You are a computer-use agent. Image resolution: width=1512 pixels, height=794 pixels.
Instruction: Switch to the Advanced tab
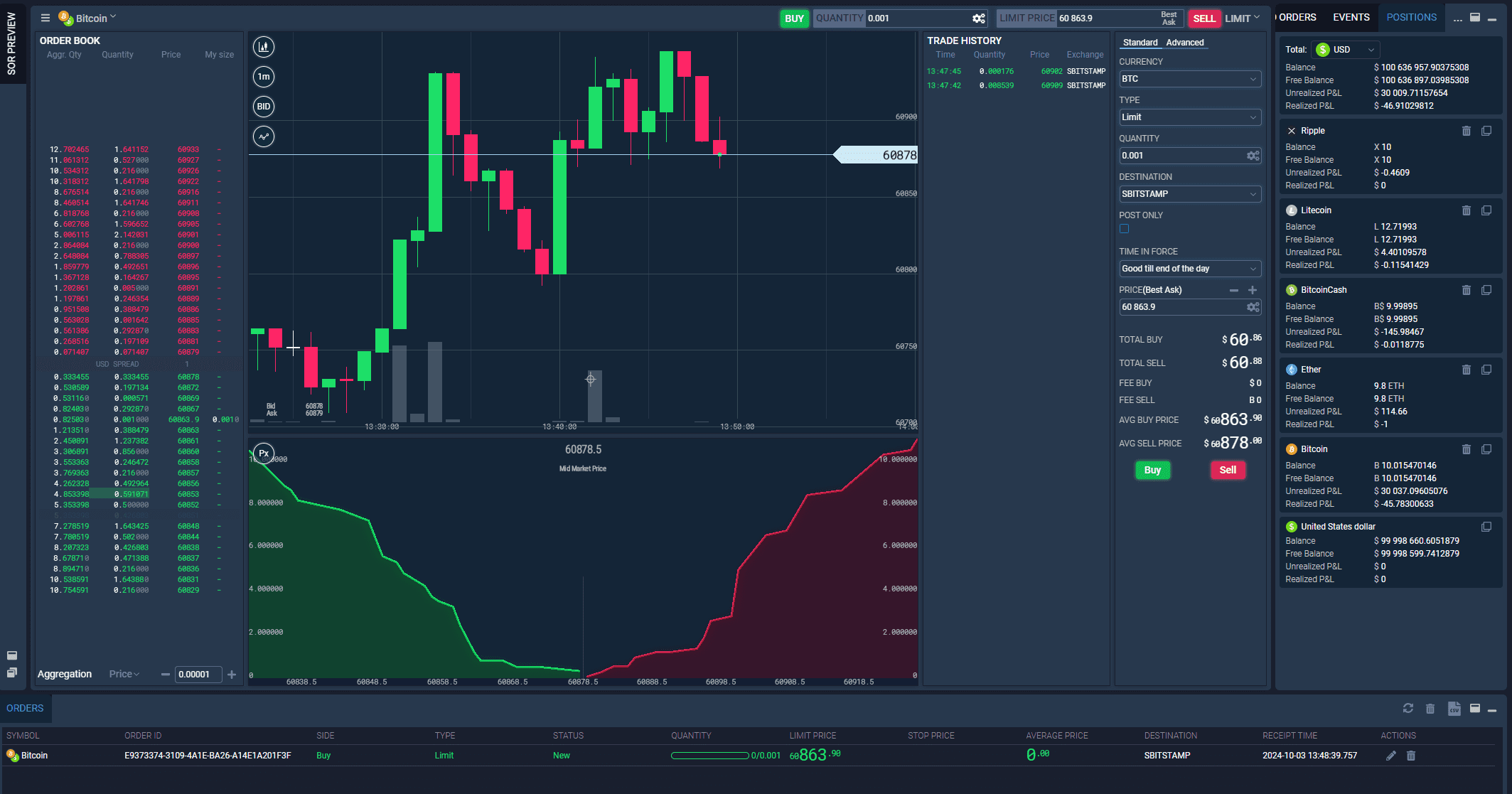tap(1184, 42)
